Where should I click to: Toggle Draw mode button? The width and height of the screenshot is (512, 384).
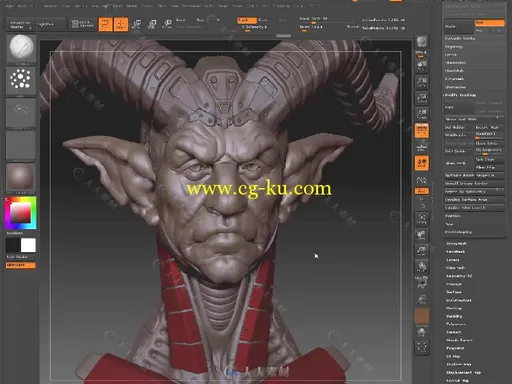(121, 24)
